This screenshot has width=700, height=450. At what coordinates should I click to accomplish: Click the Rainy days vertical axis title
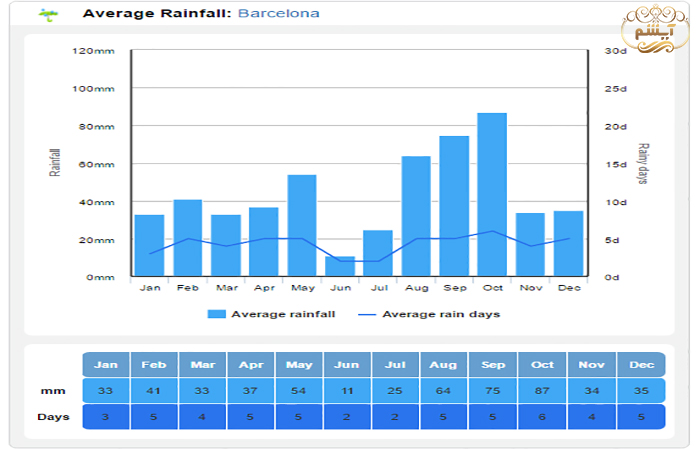click(x=643, y=163)
